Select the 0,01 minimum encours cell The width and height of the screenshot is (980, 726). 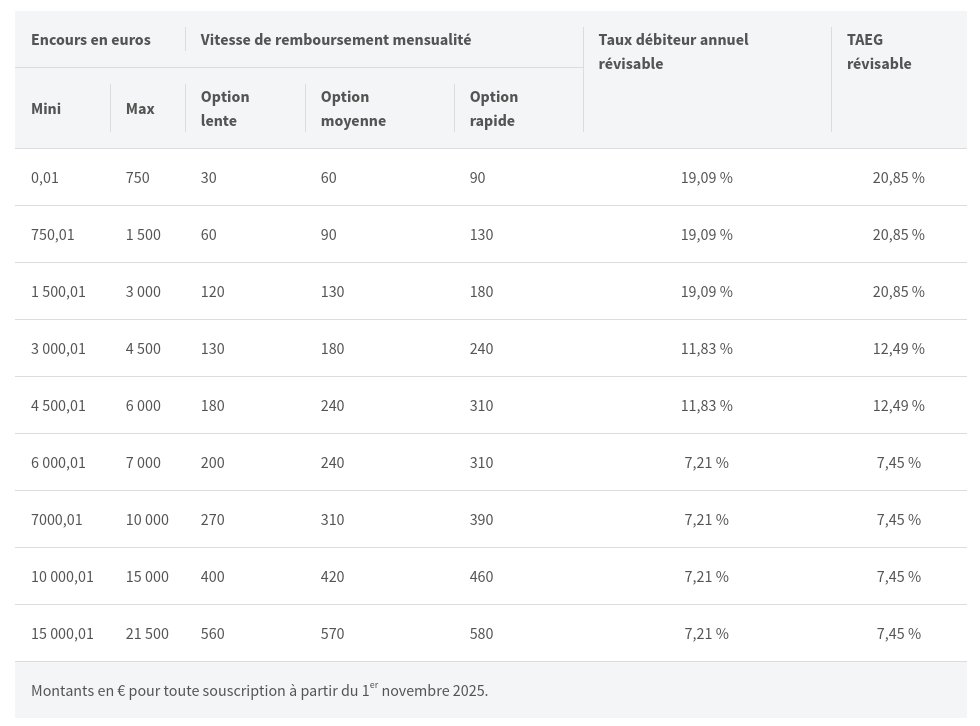[45, 178]
